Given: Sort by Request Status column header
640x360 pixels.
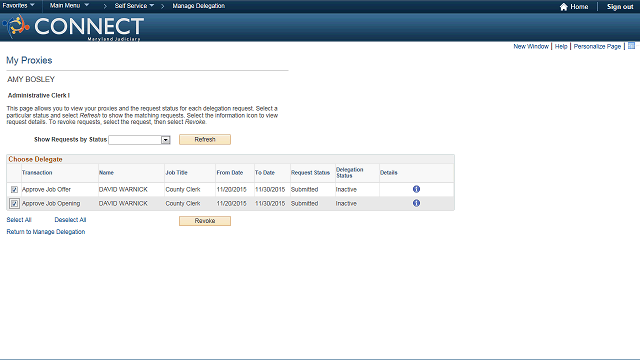Looking at the screenshot, I should tap(310, 173).
